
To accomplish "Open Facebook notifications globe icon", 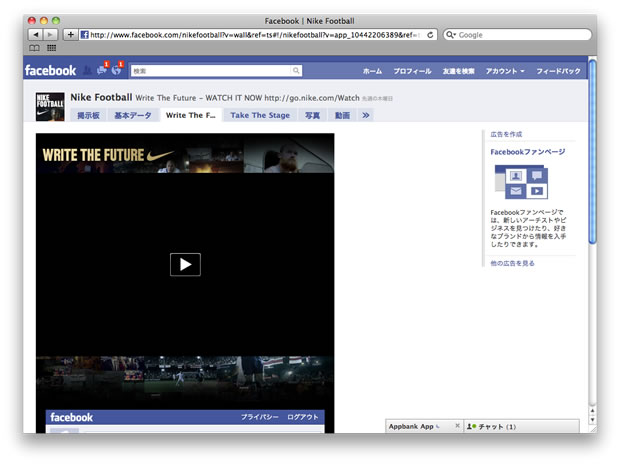I will [117, 70].
